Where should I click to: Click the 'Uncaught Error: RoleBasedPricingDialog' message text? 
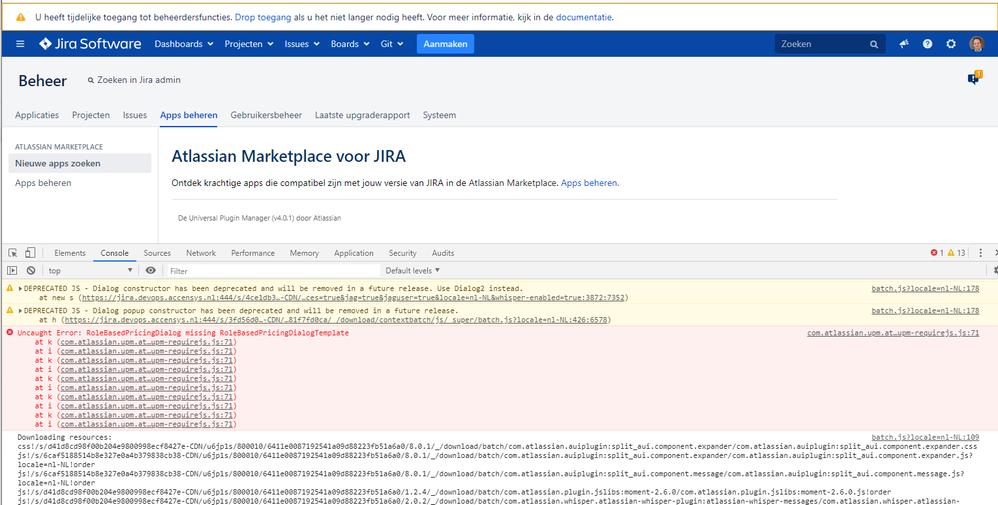[x=183, y=332]
